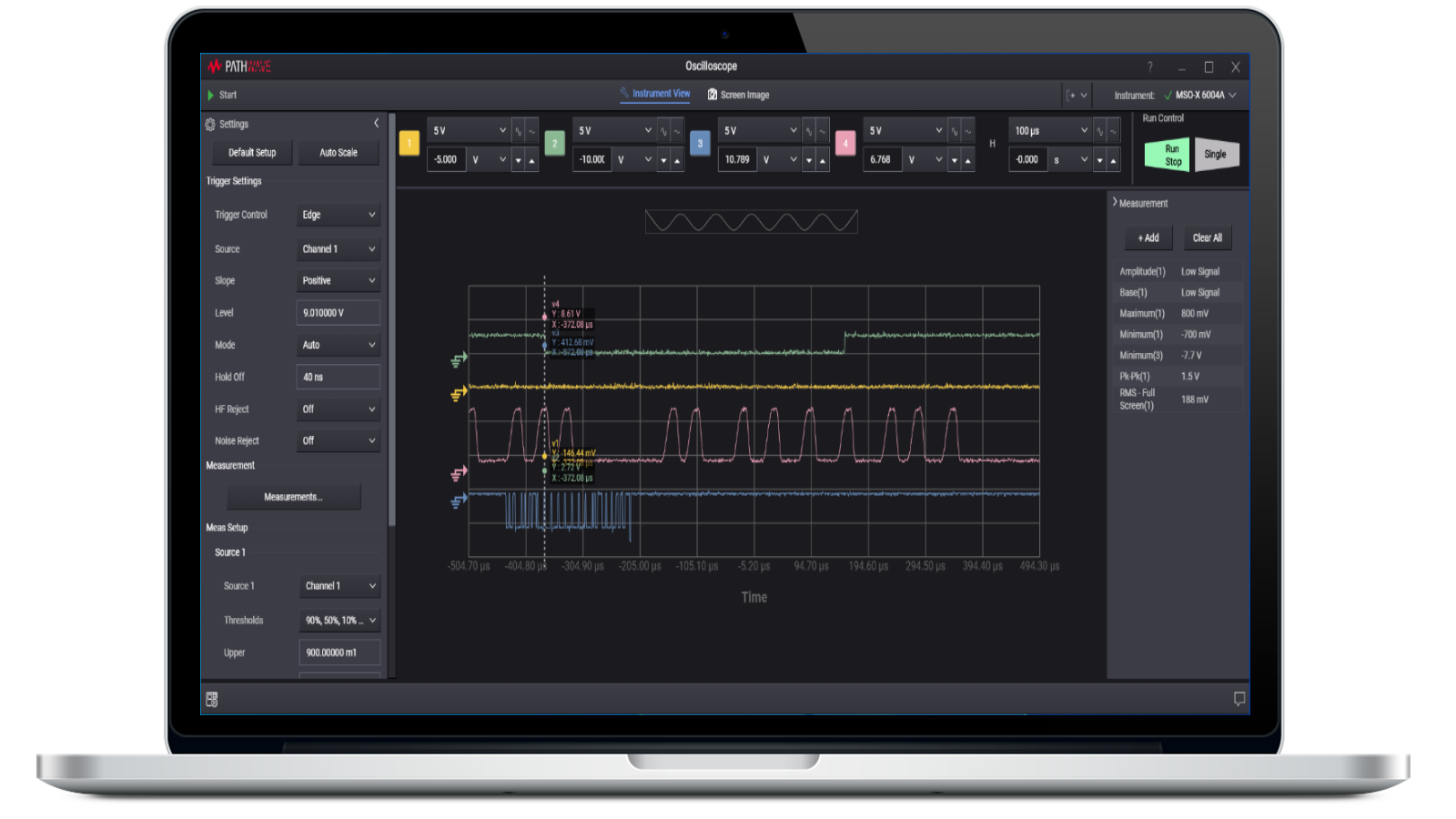The height and width of the screenshot is (819, 1456).
Task: Clear all measurements with Clear All
Action: pos(1207,238)
